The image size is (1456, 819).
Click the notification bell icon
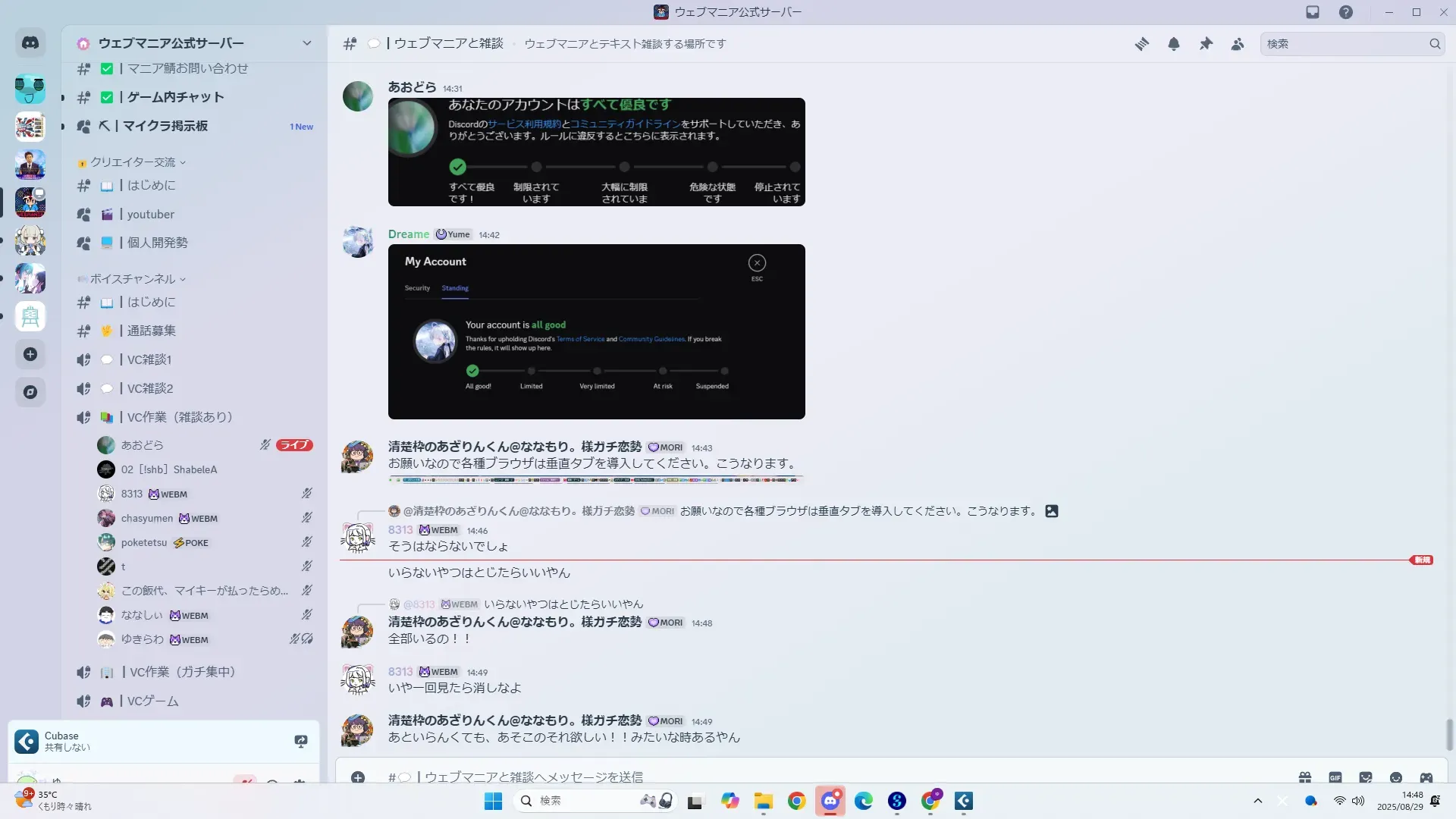coord(1174,44)
